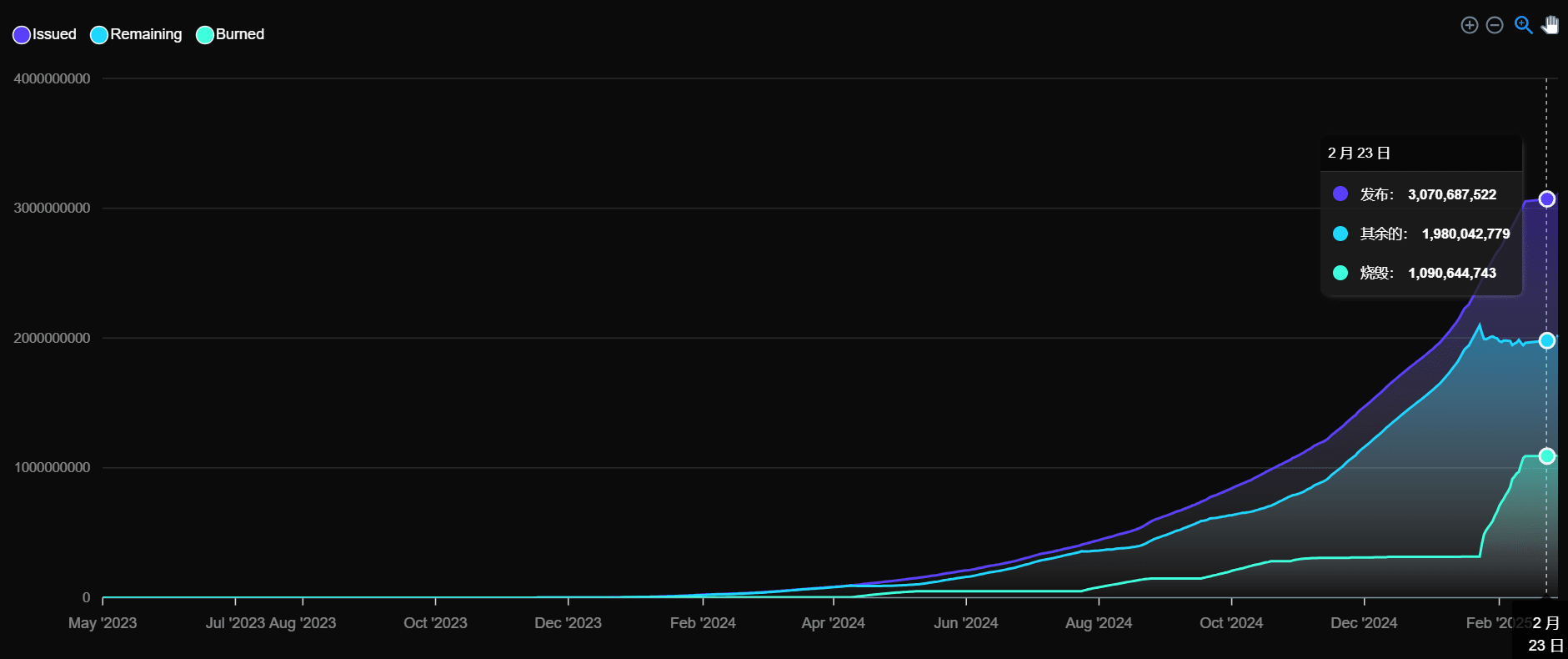Click the purple Issued legend marker
The height and width of the screenshot is (659, 1568).
[x=22, y=35]
